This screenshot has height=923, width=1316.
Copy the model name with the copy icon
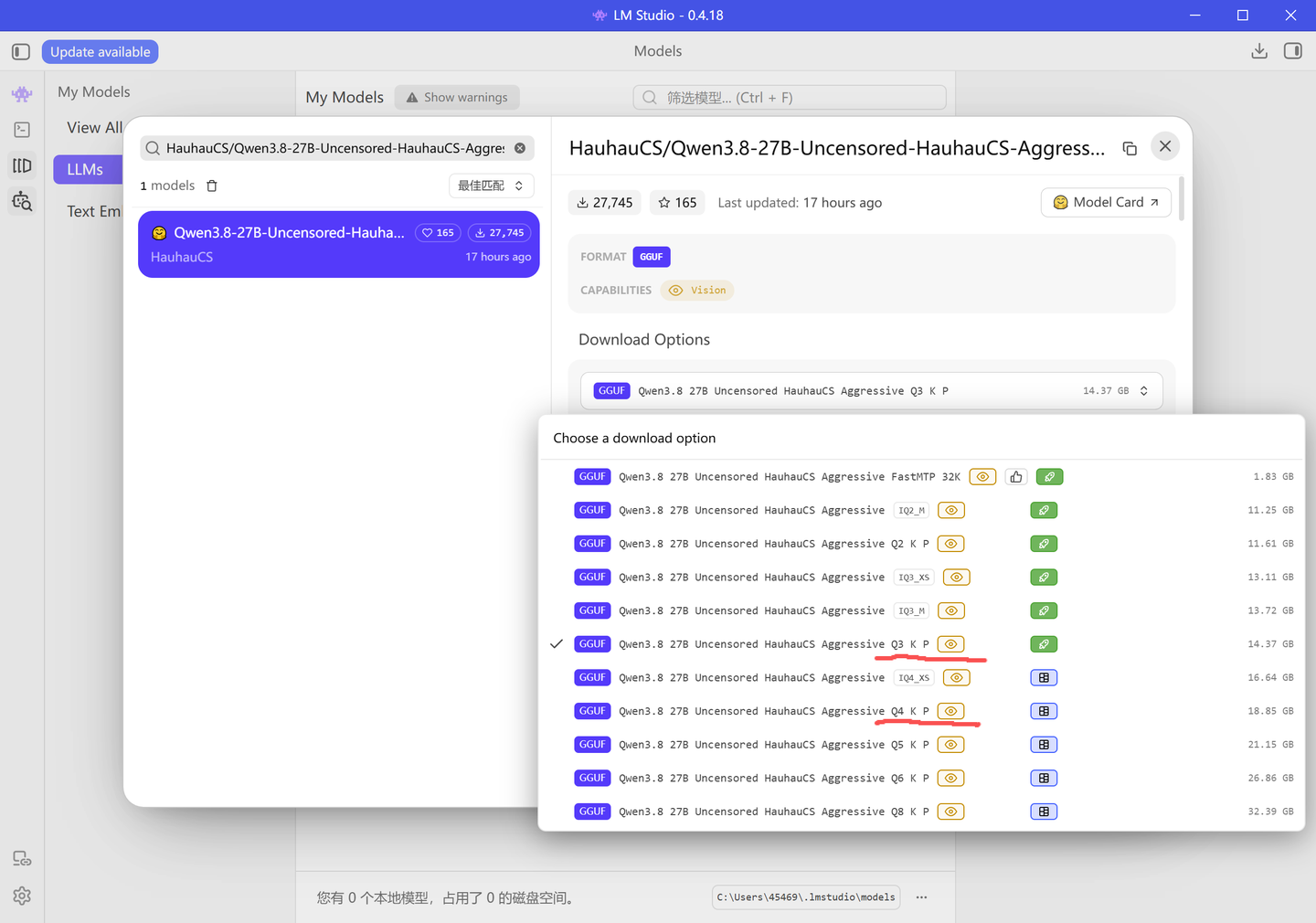coord(1130,148)
